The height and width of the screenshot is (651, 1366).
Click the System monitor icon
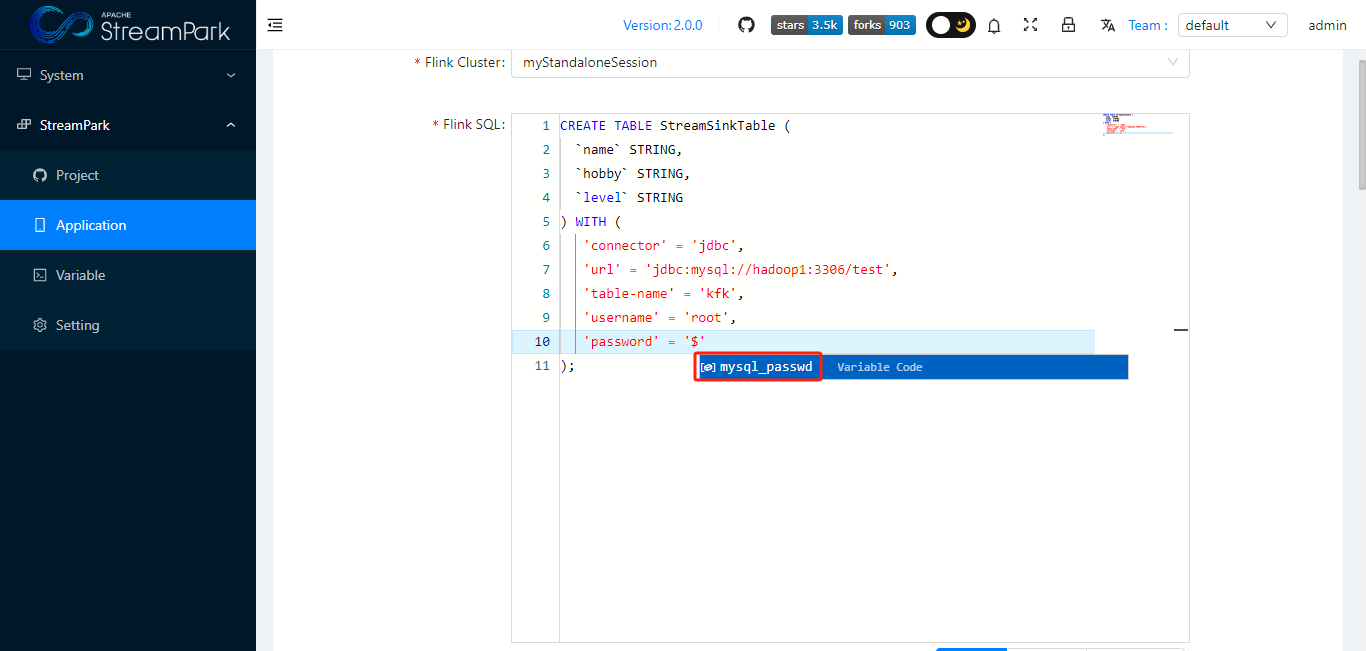24,75
